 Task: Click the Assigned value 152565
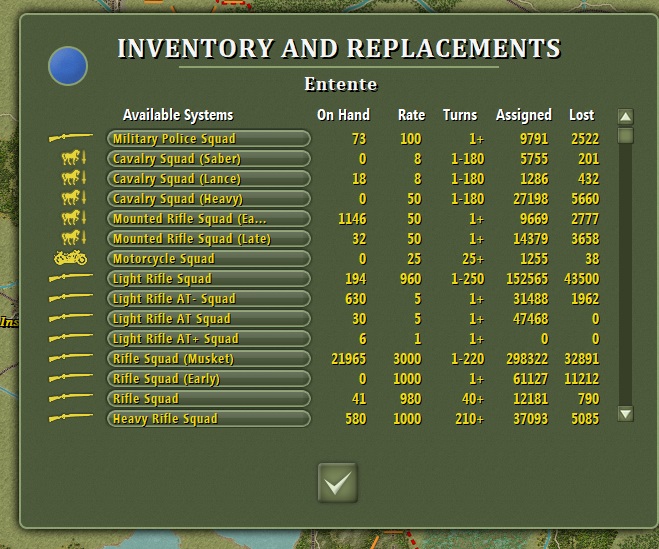click(527, 279)
